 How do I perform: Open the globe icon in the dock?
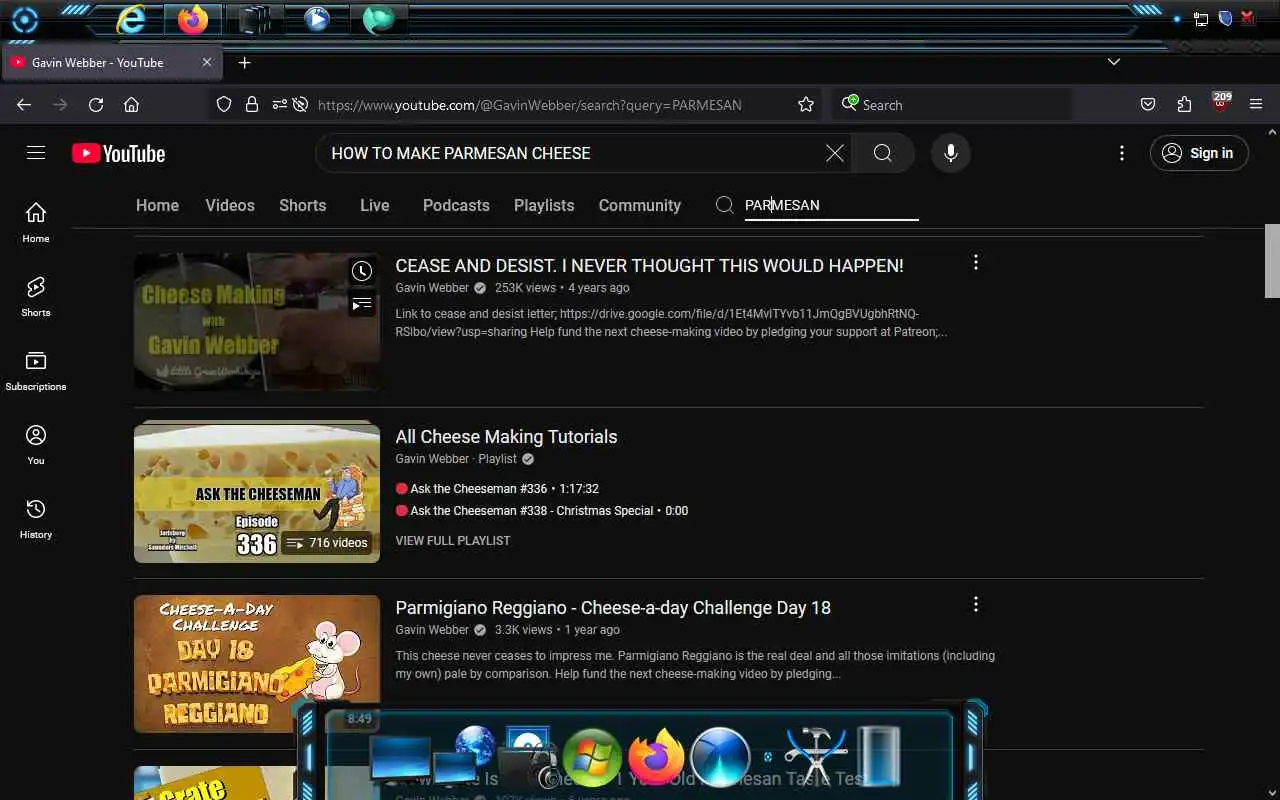pyautogui.click(x=475, y=746)
